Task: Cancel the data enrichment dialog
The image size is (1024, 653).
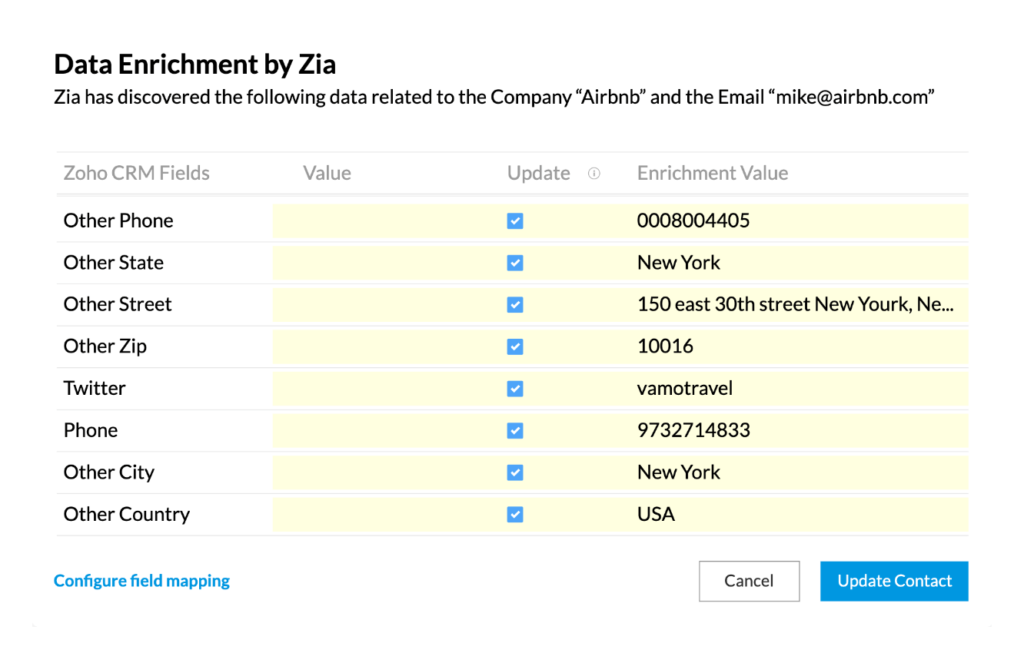Action: pos(749,581)
